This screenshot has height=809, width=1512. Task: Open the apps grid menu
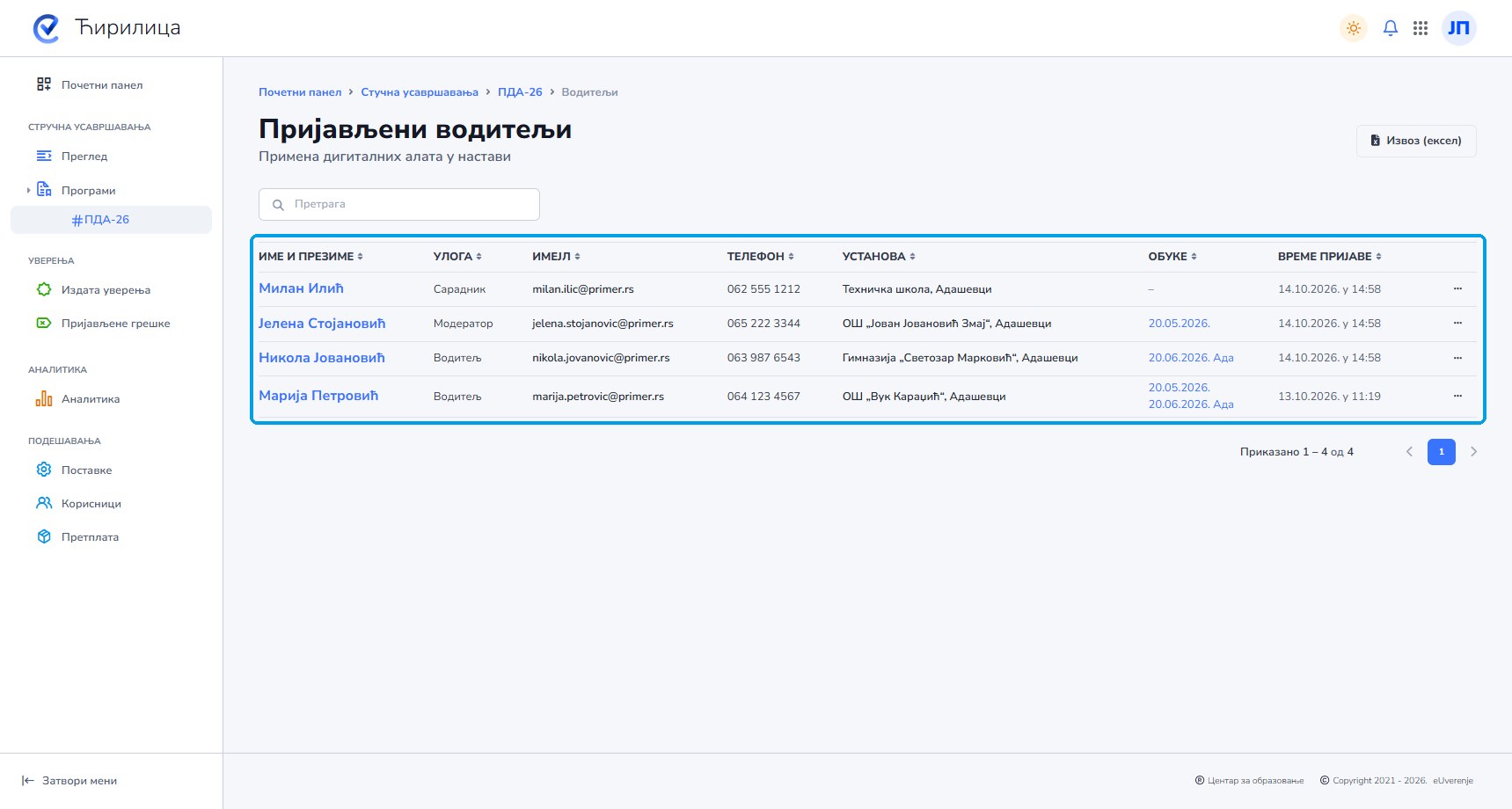point(1421,28)
